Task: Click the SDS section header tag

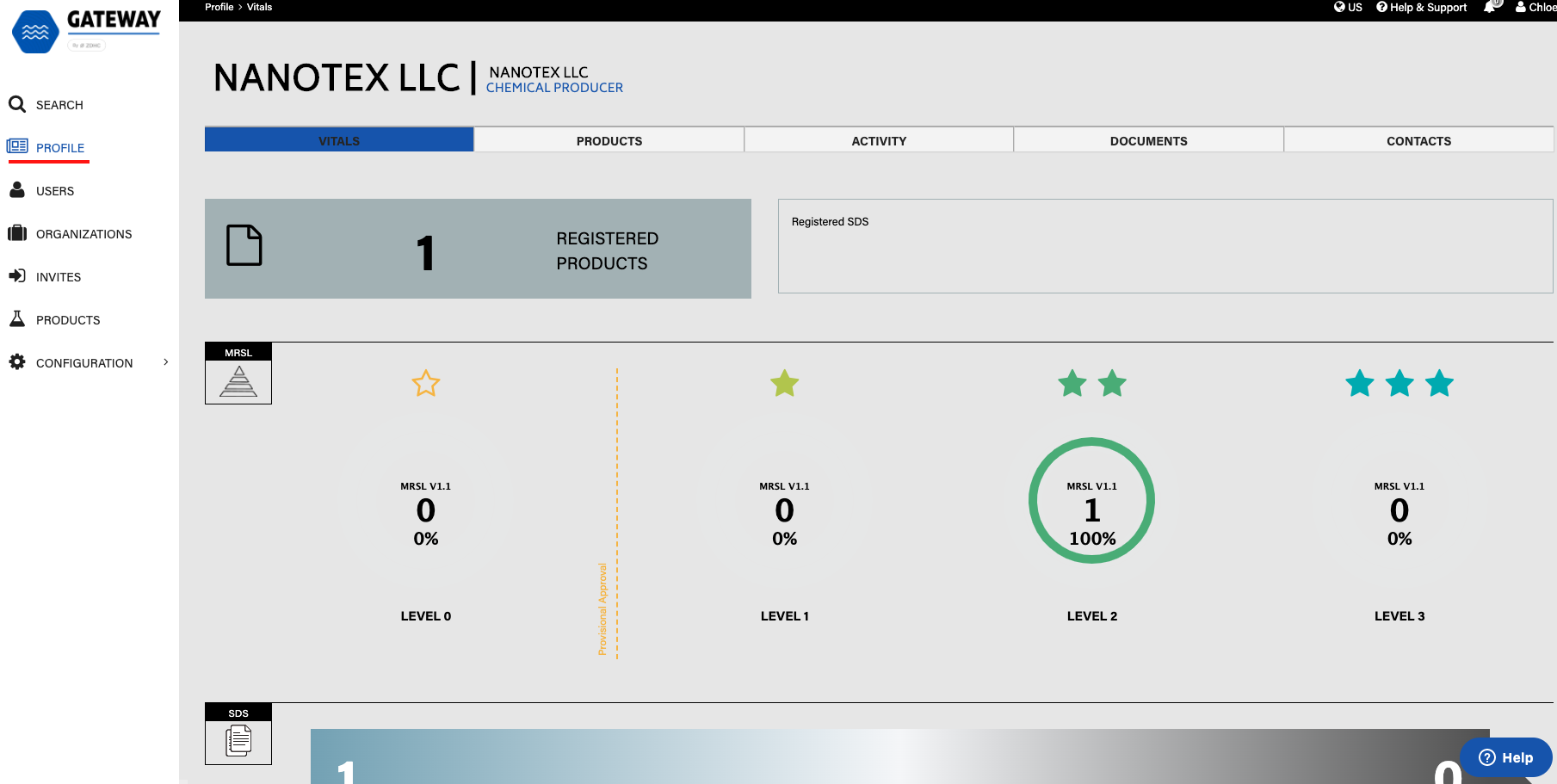Action: click(238, 713)
